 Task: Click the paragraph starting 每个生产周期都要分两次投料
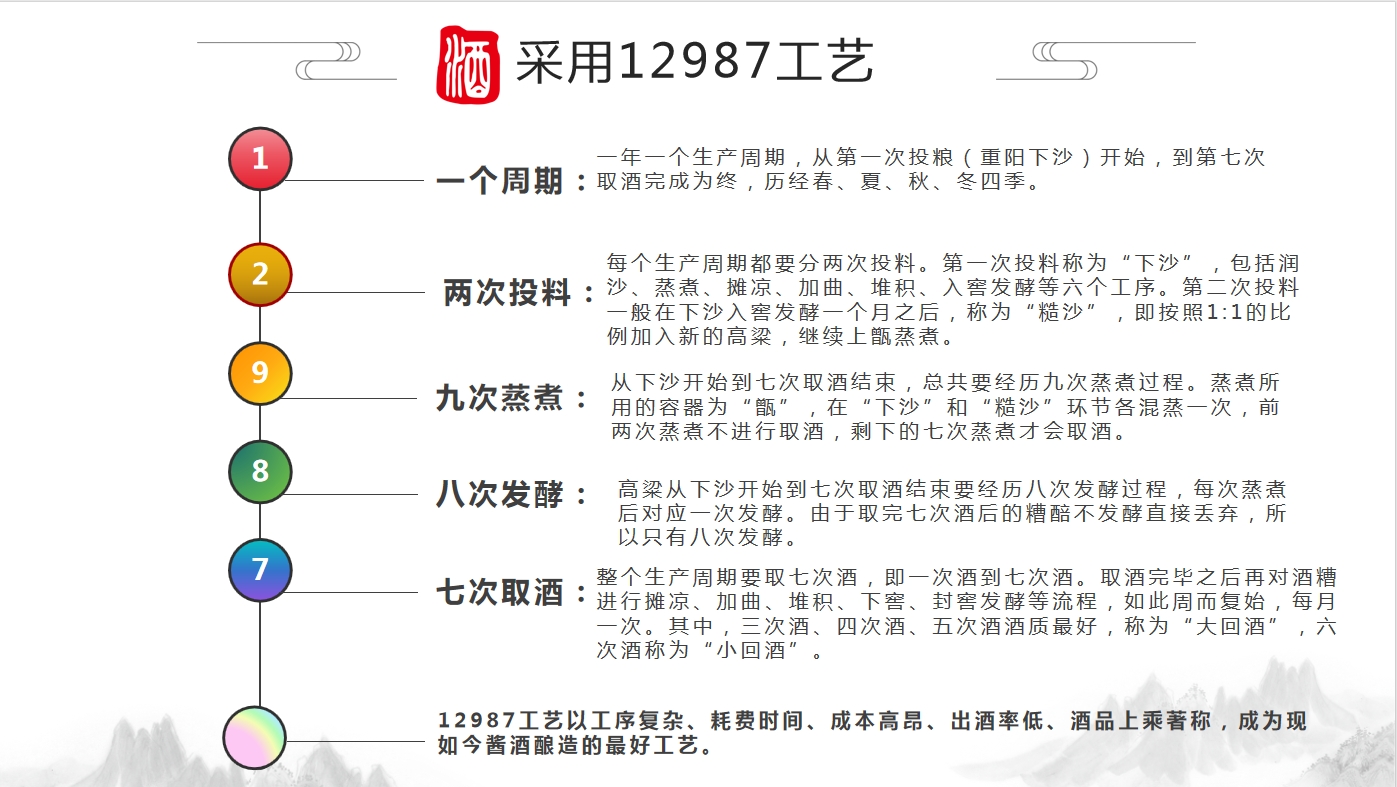[952, 300]
